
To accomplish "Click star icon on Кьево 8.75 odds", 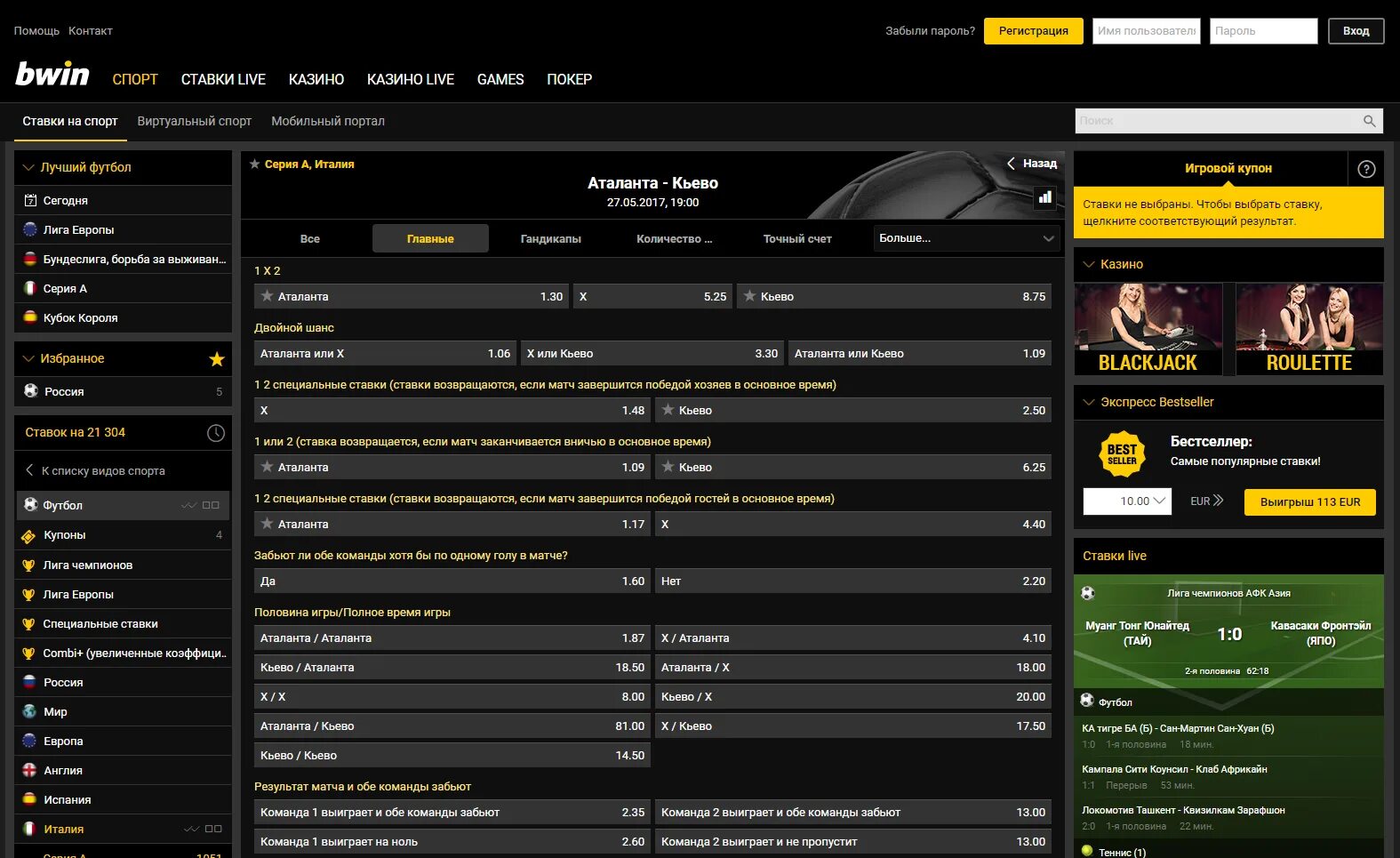I will point(749,296).
